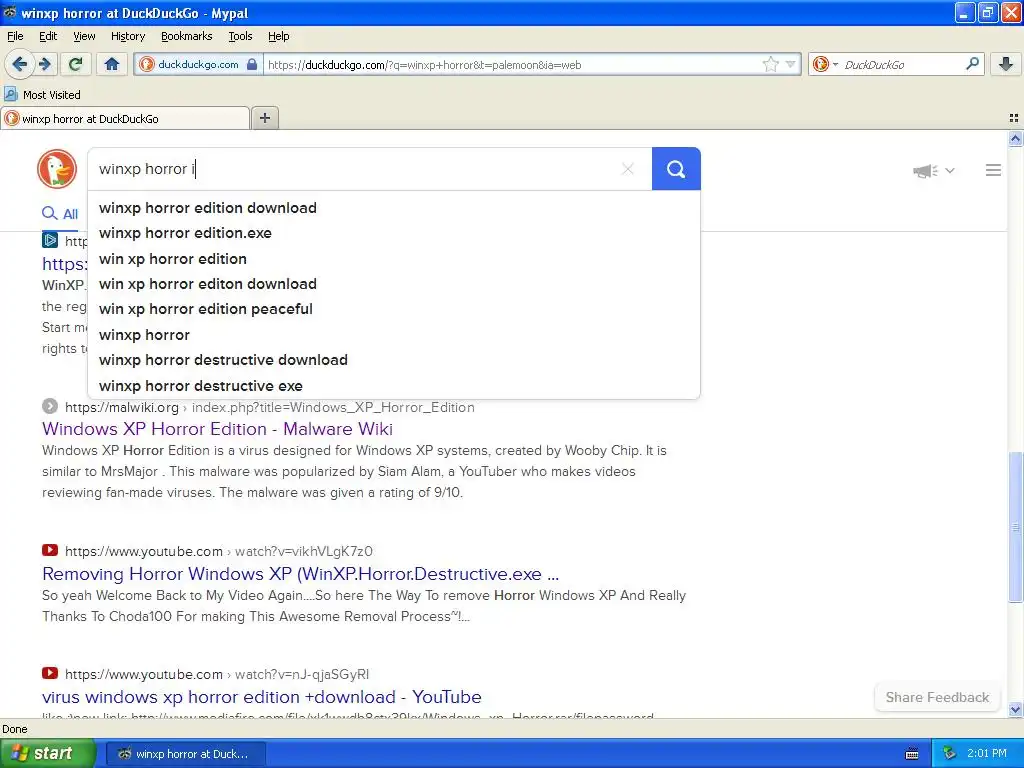Open the DuckDuckGo hamburger menu
Viewport: 1024px width, 768px height.
(993, 170)
